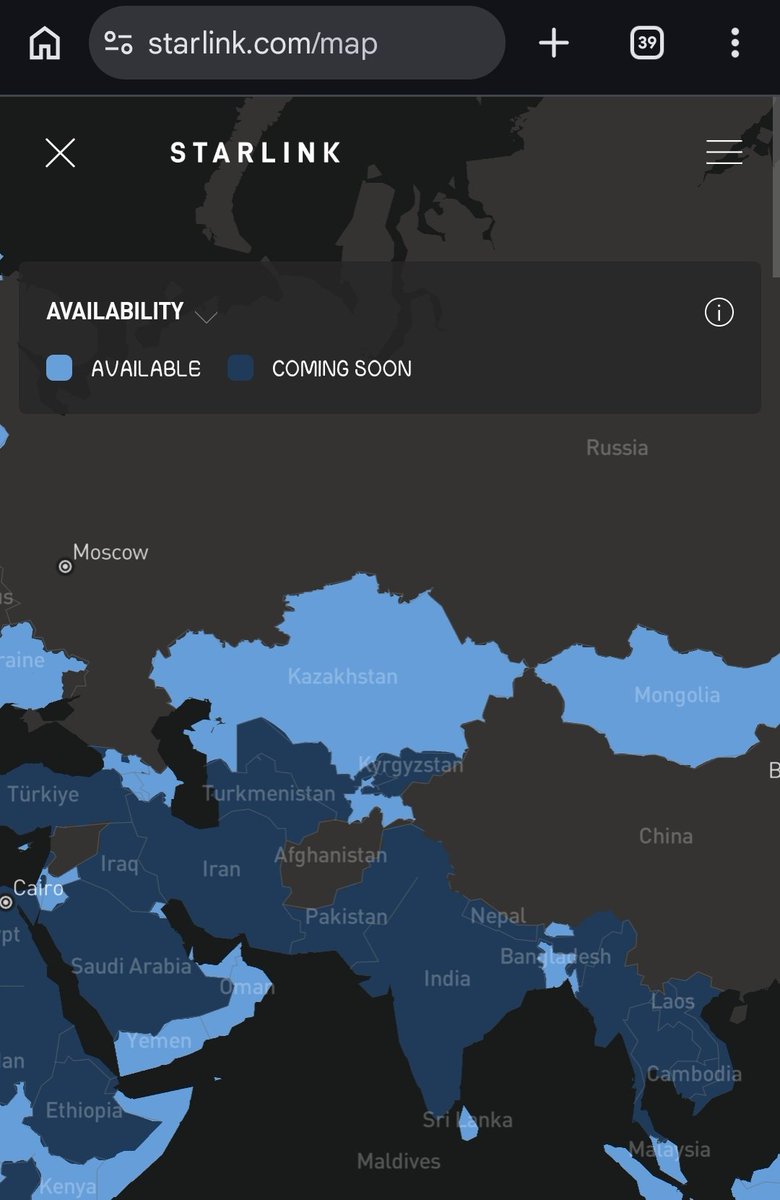
Task: Tap the starlink.com/map address bar
Action: tap(297, 43)
